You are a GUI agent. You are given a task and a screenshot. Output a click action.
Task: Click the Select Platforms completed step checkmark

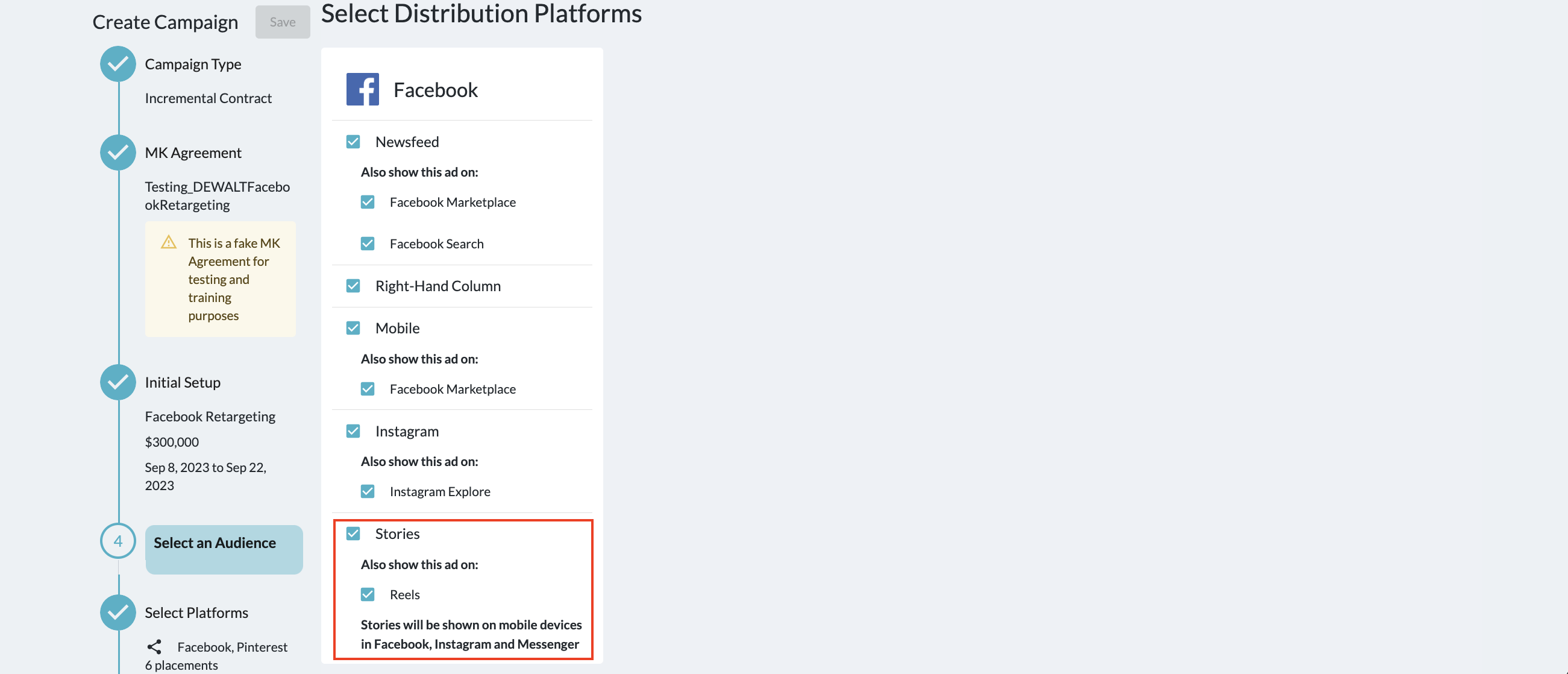click(118, 613)
